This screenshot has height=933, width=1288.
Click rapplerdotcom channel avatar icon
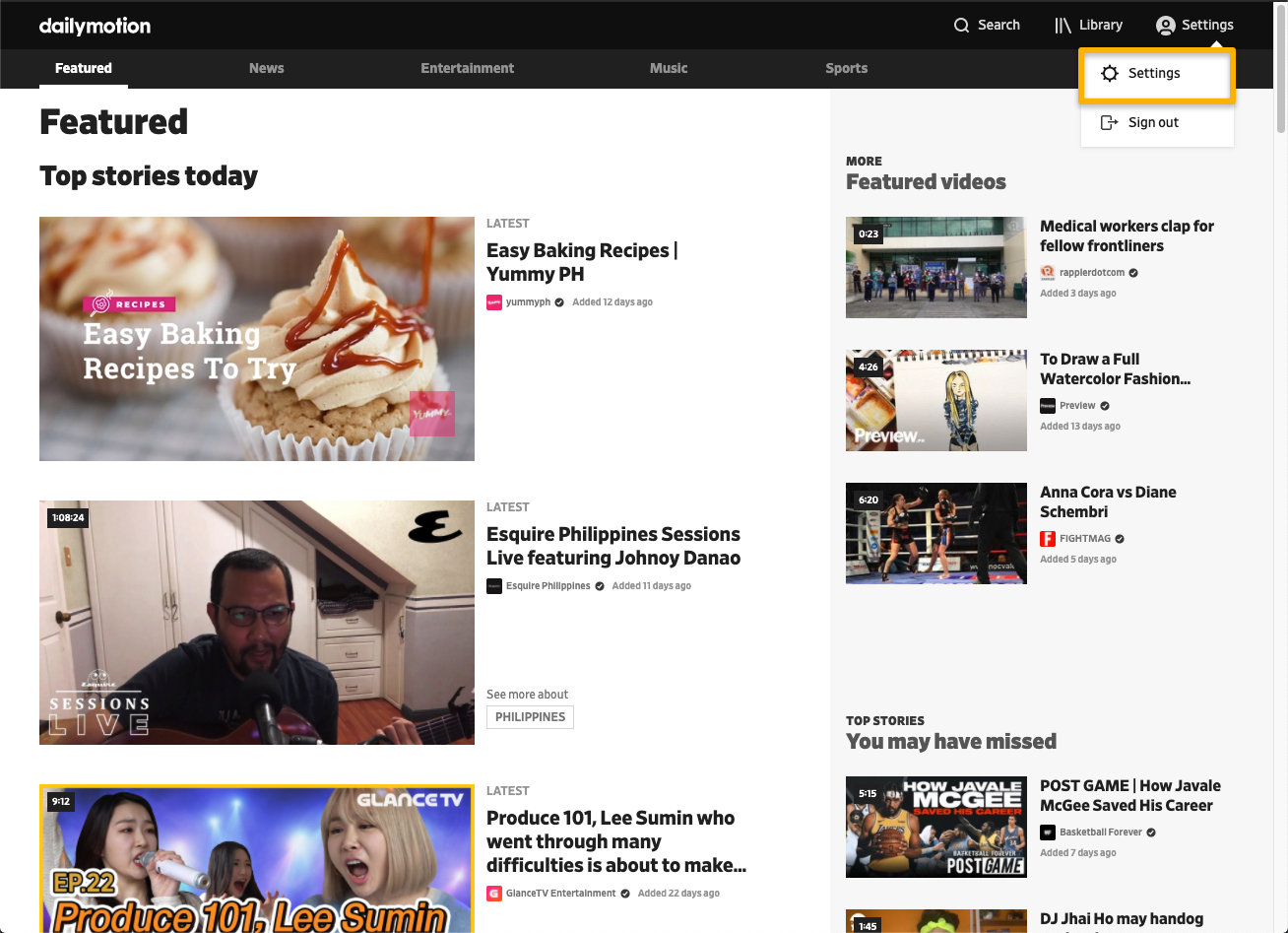click(1048, 273)
